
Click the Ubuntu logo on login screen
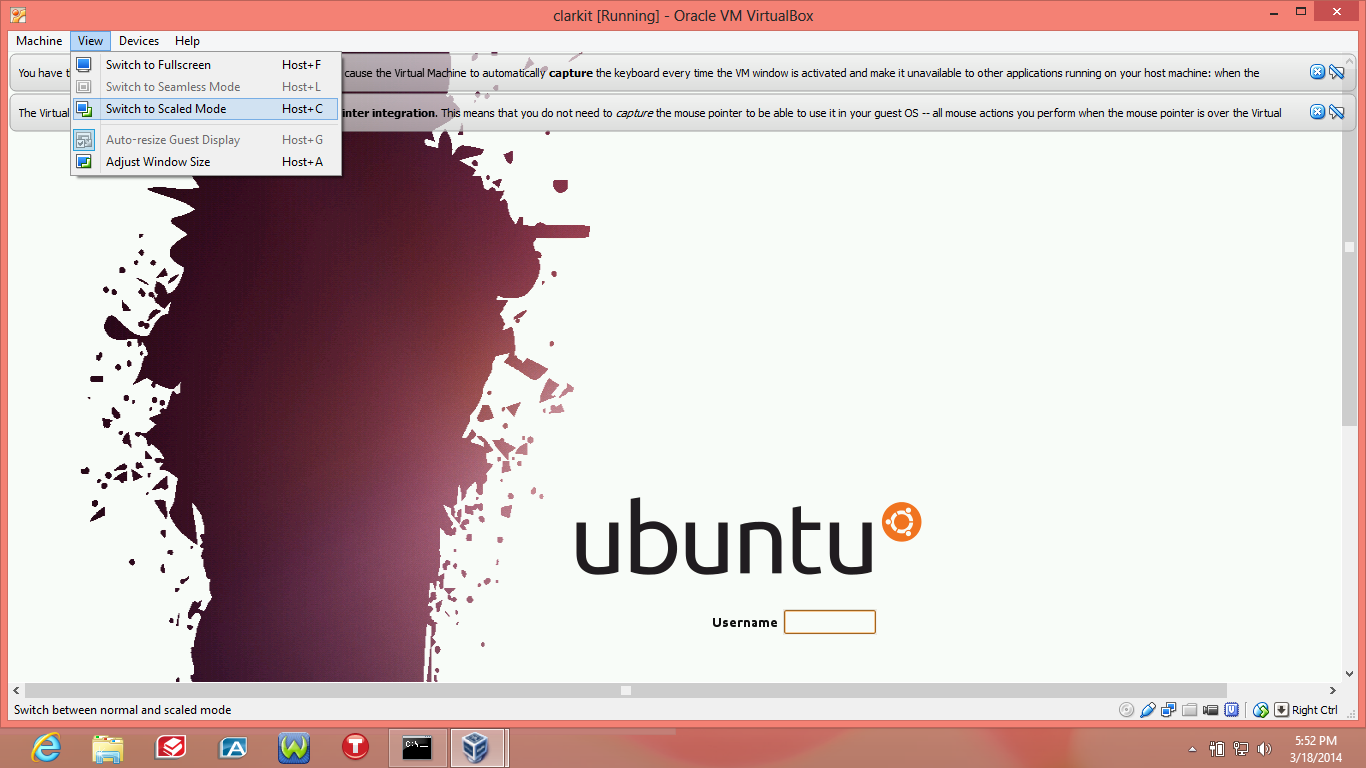pos(748,535)
